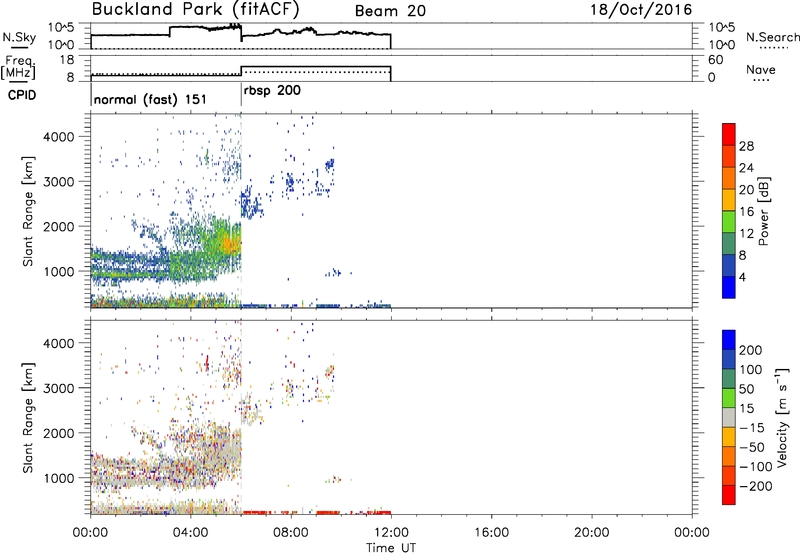Click the 'Nave' legend label
Viewport: 800px width, 554px height.
point(761,69)
